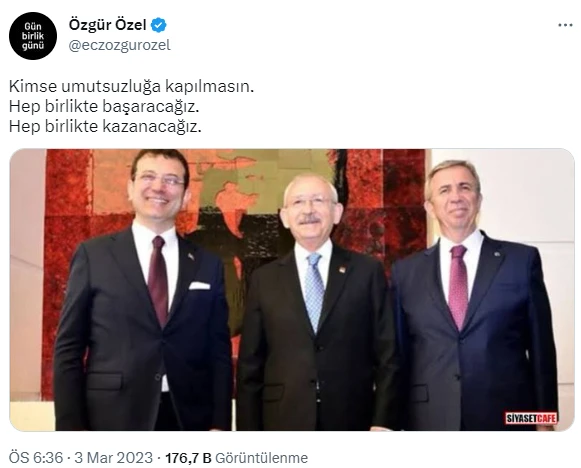Open the Özgür Özel display name link
The height and width of the screenshot is (468, 581).
107,25
